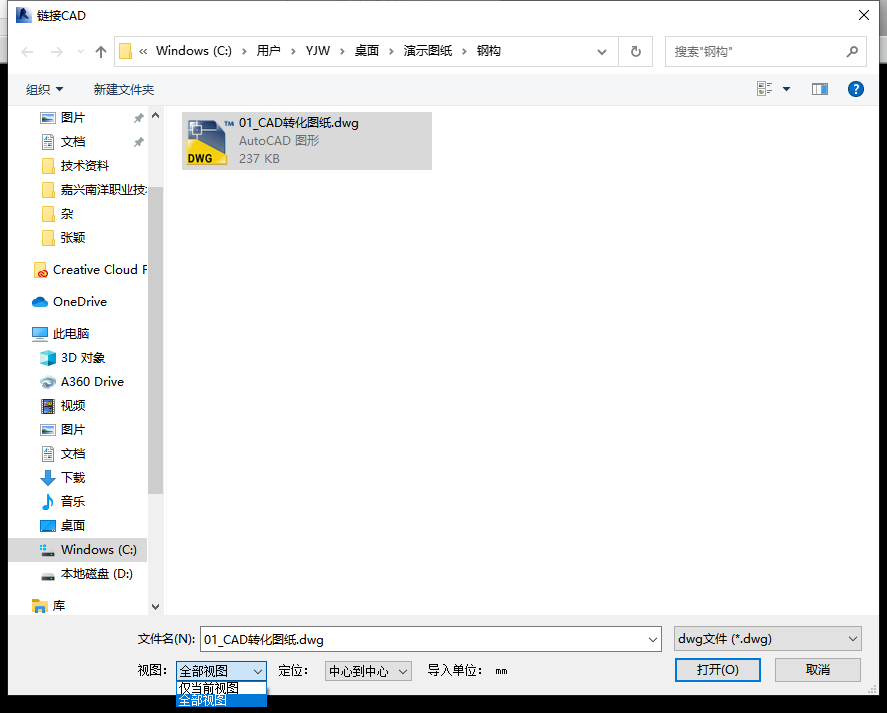Open the 定位 中心到中心 dropdown
Viewport: 887px width, 713px height.
pyautogui.click(x=368, y=671)
